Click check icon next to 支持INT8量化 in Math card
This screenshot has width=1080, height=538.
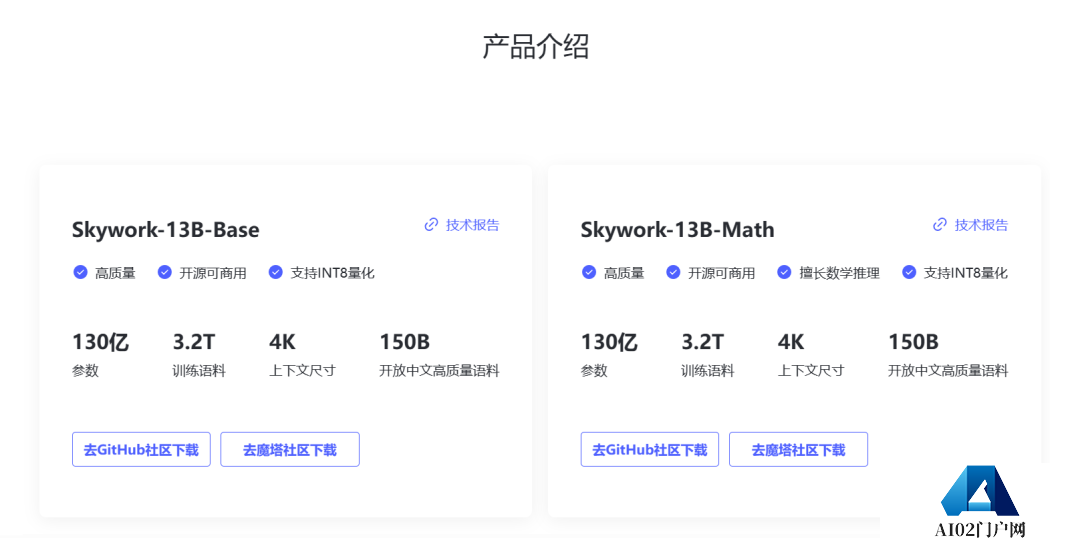pyautogui.click(x=908, y=272)
